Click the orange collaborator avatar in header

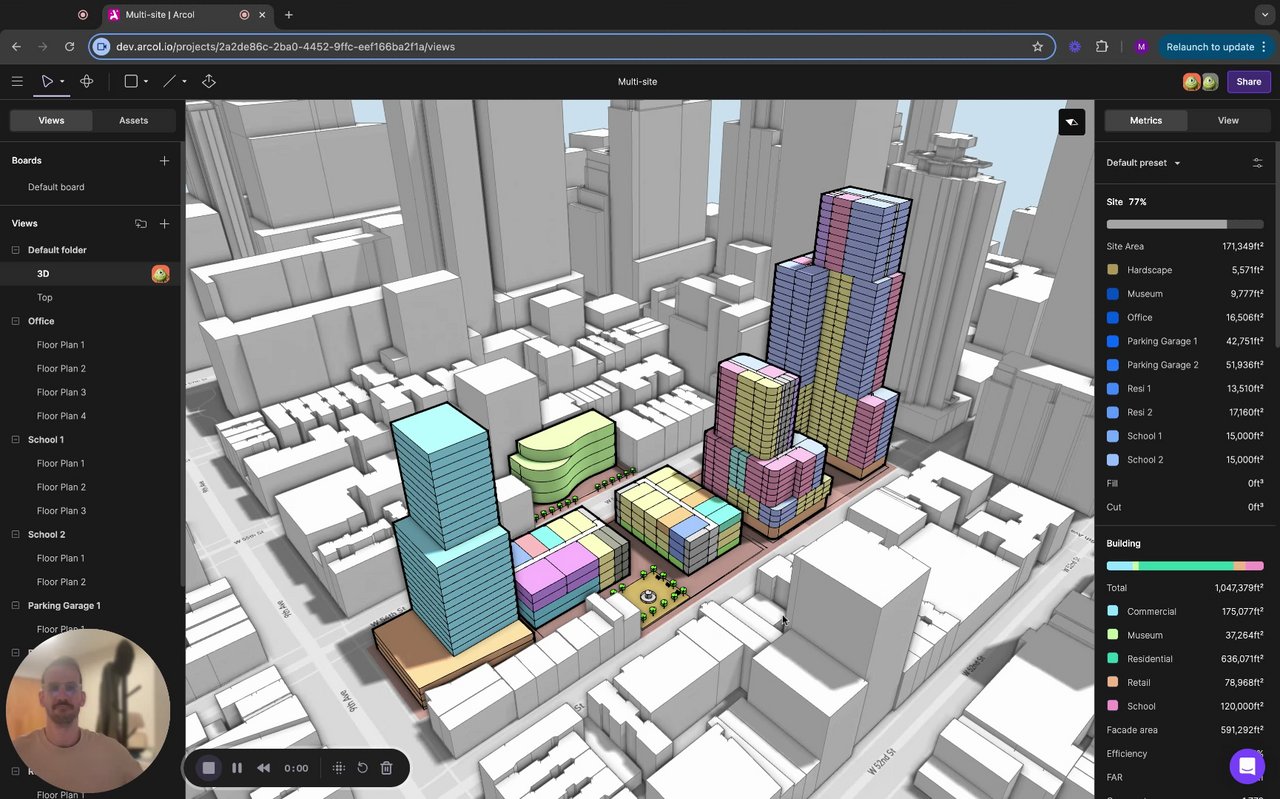tap(1191, 82)
